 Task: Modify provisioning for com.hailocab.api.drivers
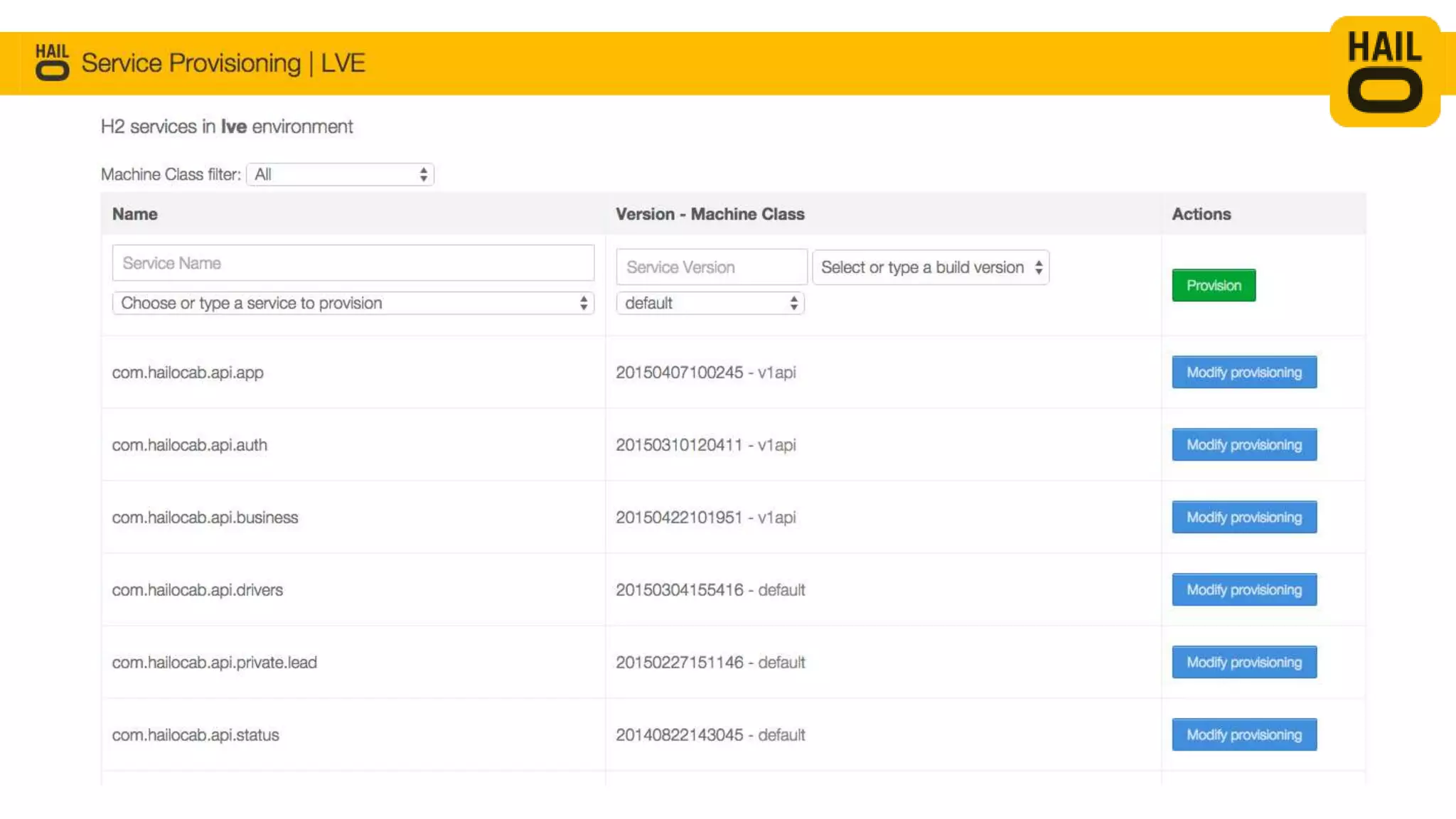coord(1243,590)
